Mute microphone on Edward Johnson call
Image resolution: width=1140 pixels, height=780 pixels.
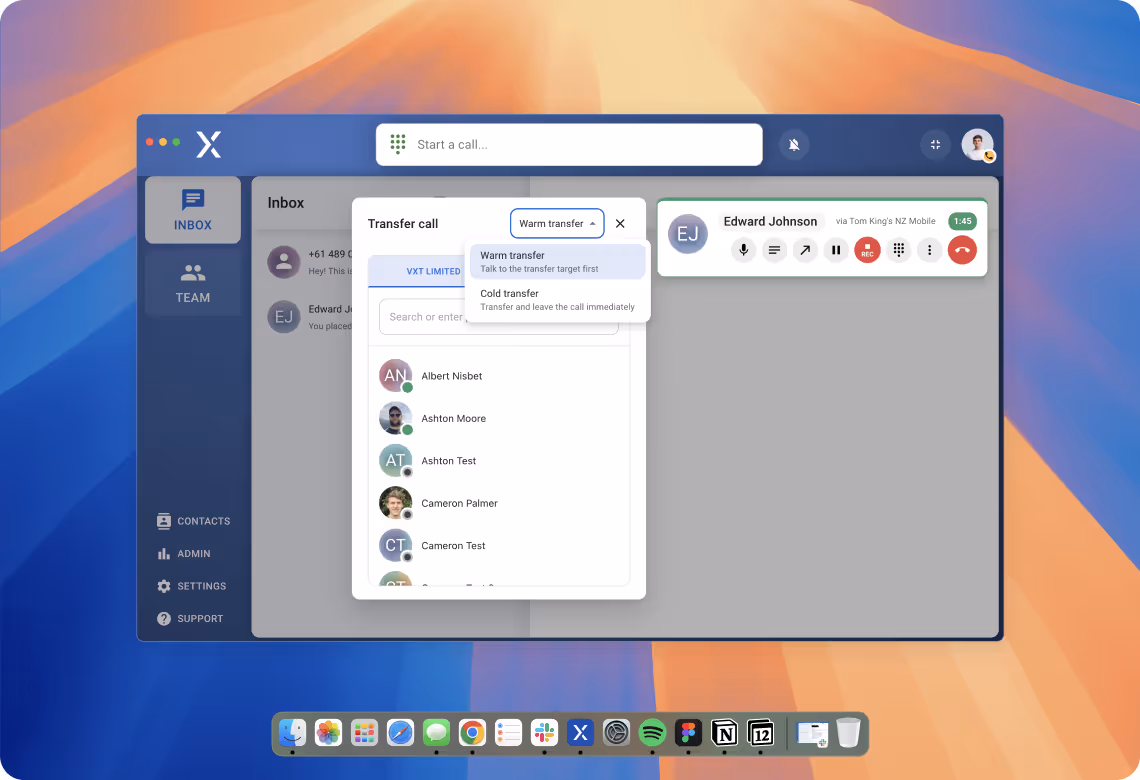tap(743, 250)
